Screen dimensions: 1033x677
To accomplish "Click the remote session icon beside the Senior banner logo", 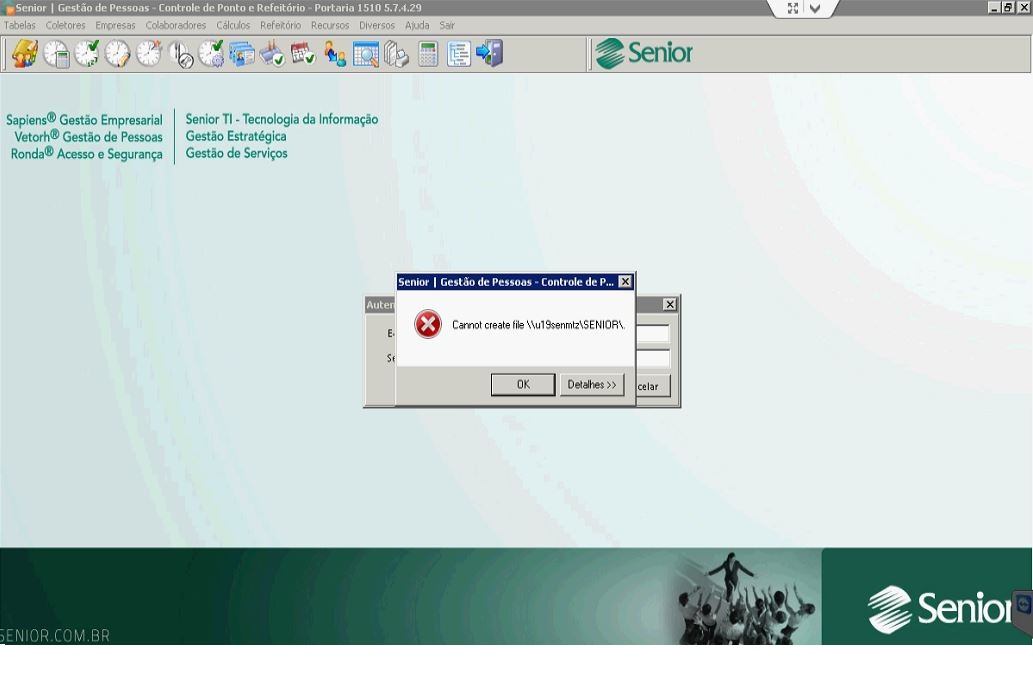I will [x=1023, y=603].
